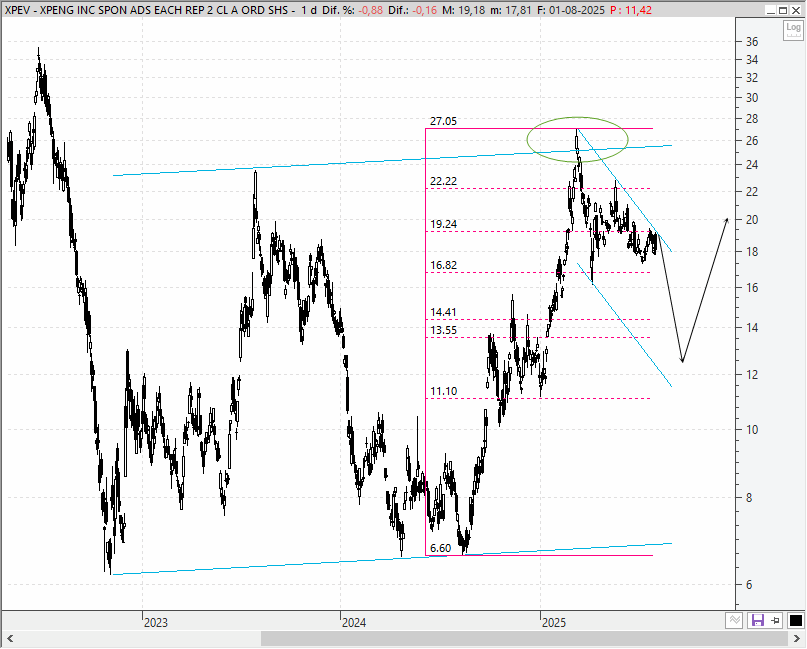Maximize the XPEV chart window
This screenshot has height=649, width=807.
pos(783,10)
